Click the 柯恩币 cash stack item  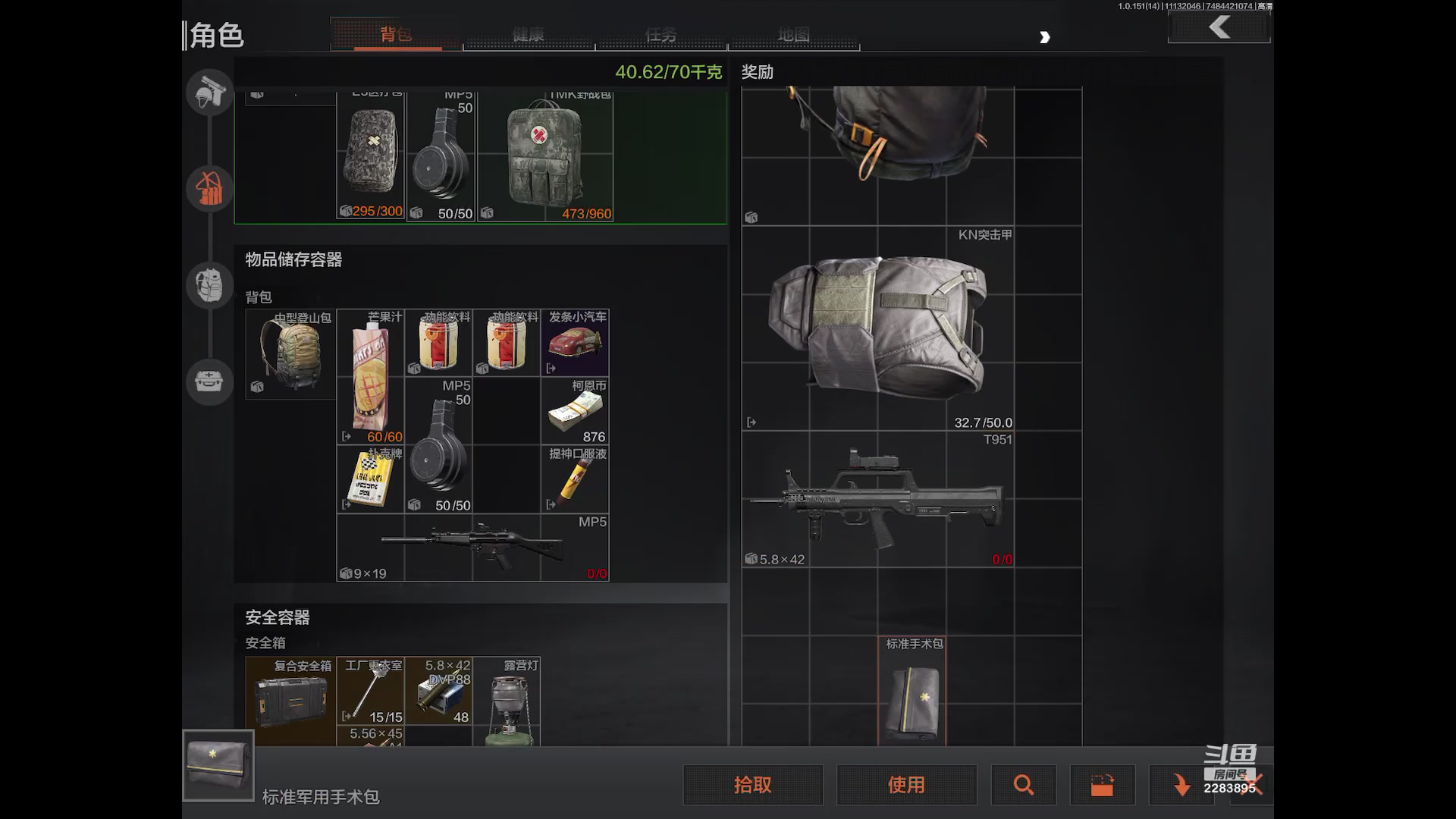(x=575, y=412)
